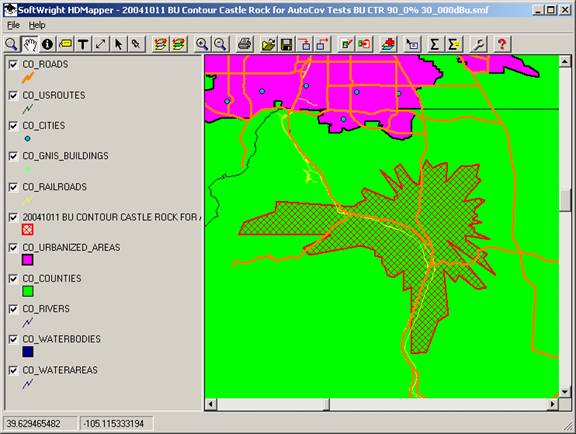Click the save floppy disk icon
The height and width of the screenshot is (434, 576).
pos(286,44)
